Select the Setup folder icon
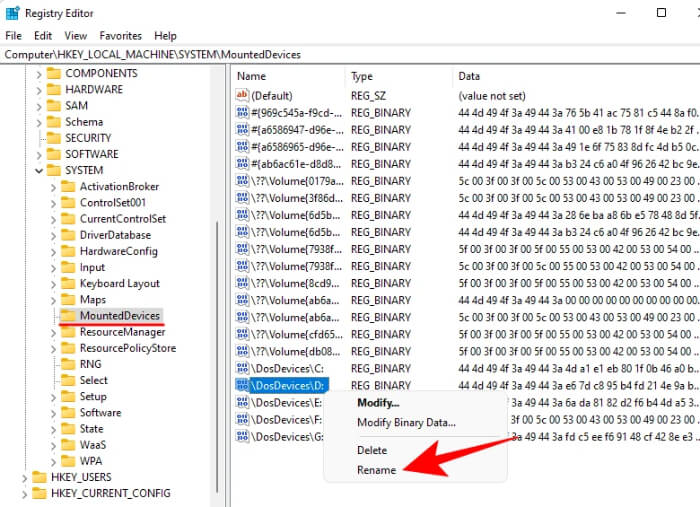The width and height of the screenshot is (700, 507). click(x=68, y=396)
